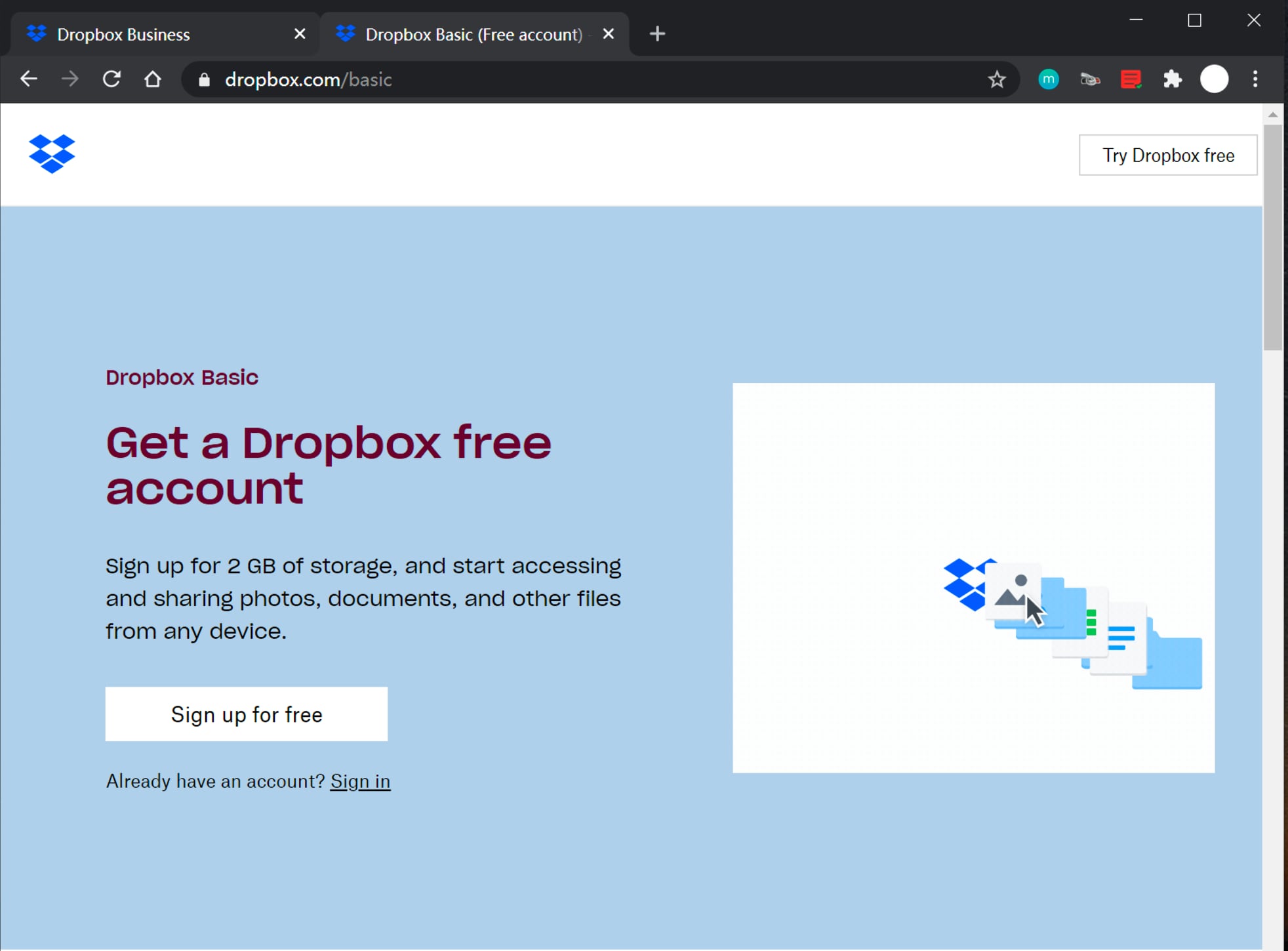Click the vertical page scrollbar
The height and width of the screenshot is (951, 1288).
point(1273,236)
